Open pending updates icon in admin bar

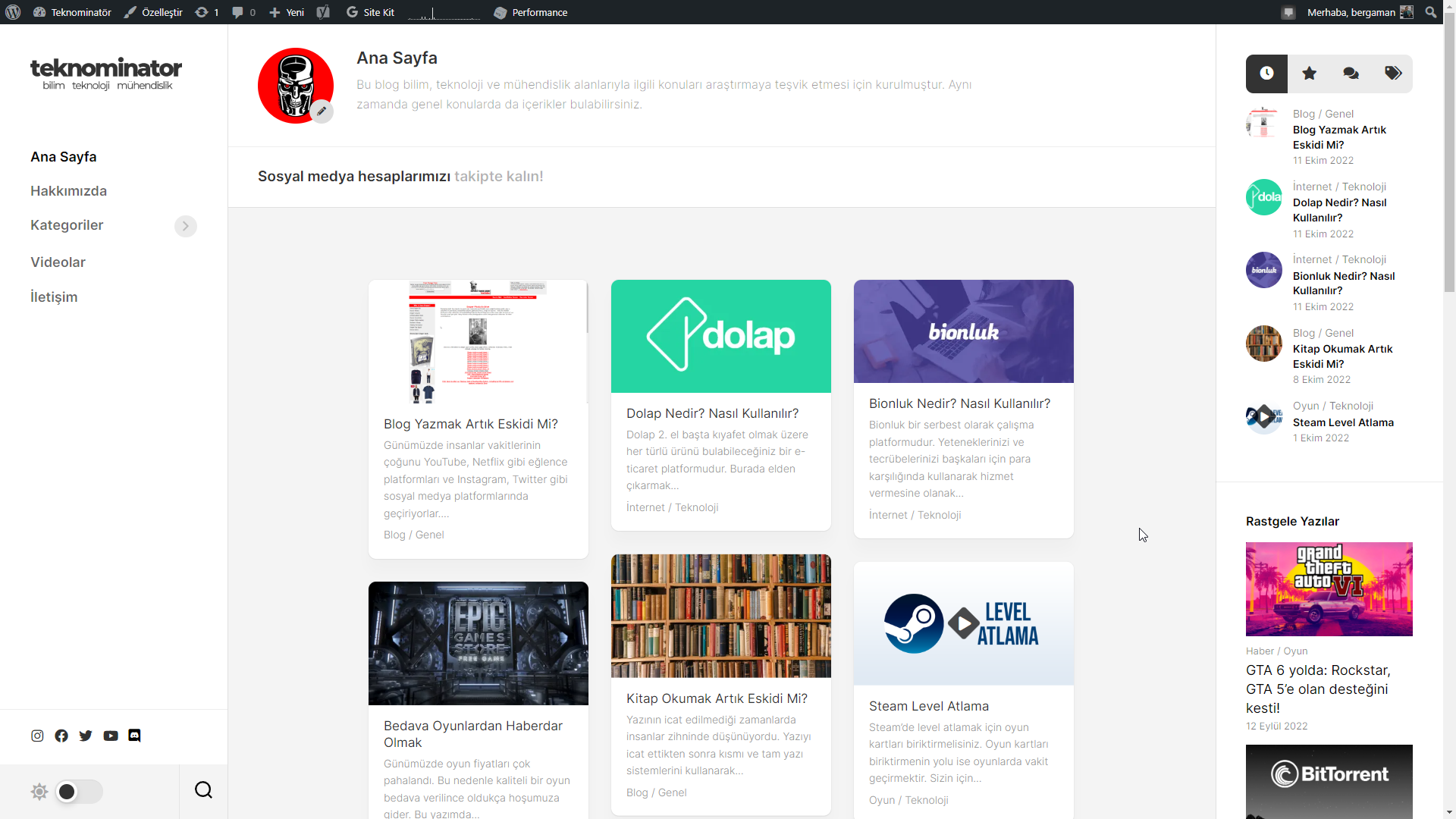click(x=206, y=12)
